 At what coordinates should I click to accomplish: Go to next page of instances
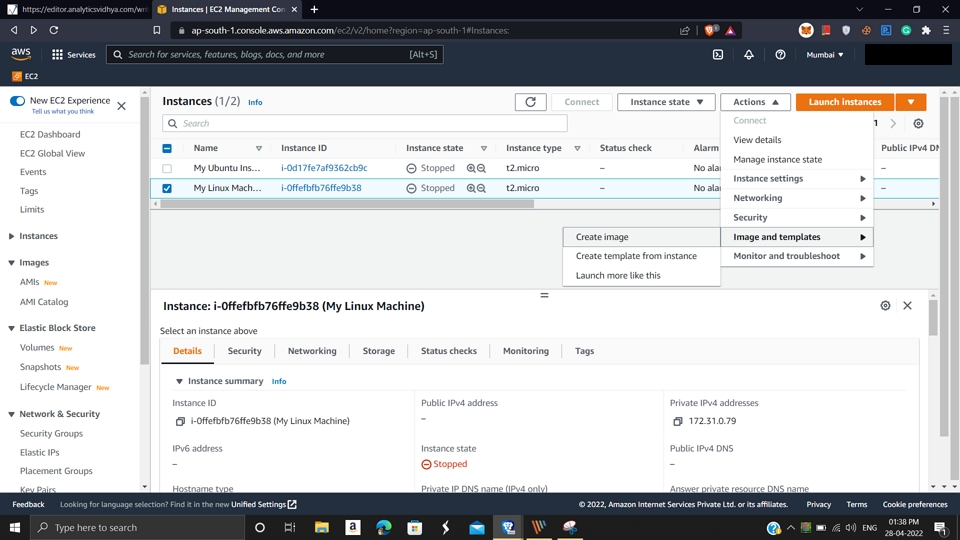pos(893,123)
